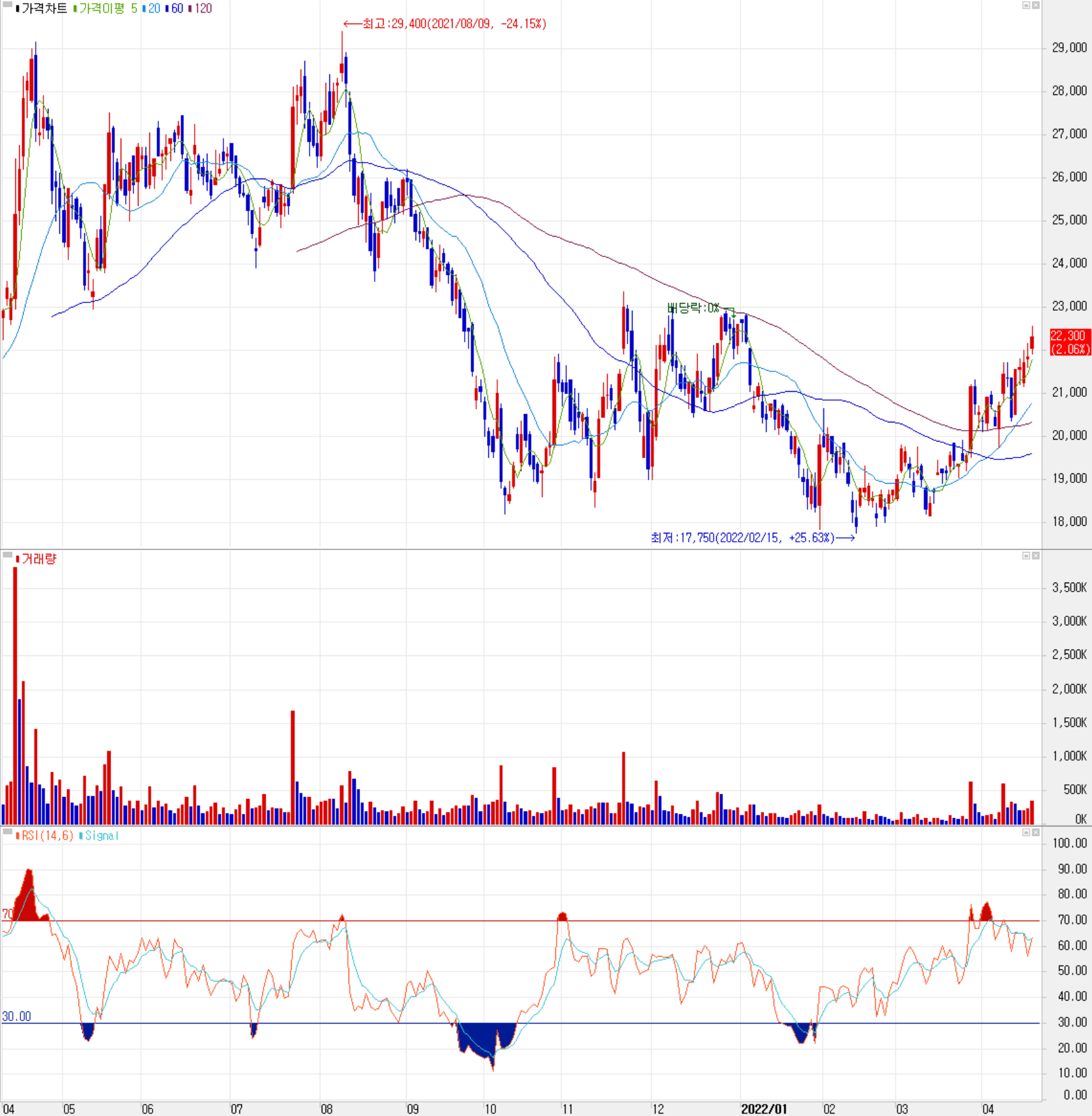Close the 거래량 volume panel
Image resolution: width=1092 pixels, height=1116 pixels.
click(1036, 556)
